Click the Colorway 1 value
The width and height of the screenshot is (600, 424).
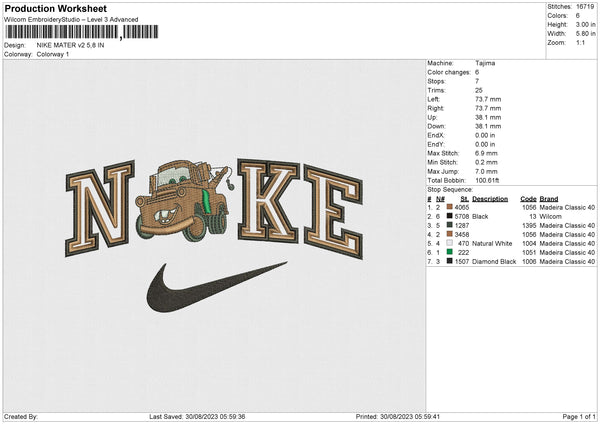click(53, 54)
